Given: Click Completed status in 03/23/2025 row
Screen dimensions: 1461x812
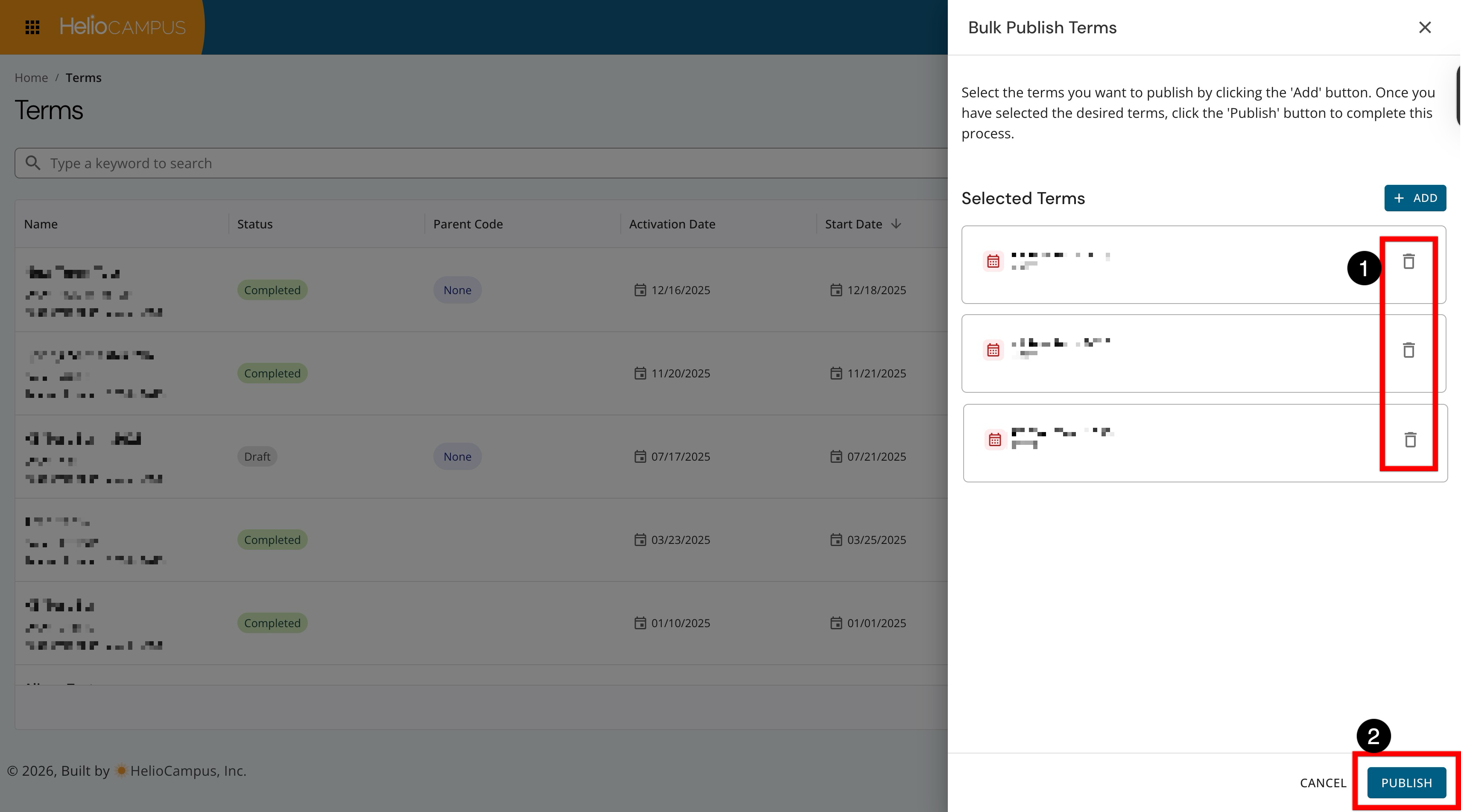Looking at the screenshot, I should click(x=272, y=540).
